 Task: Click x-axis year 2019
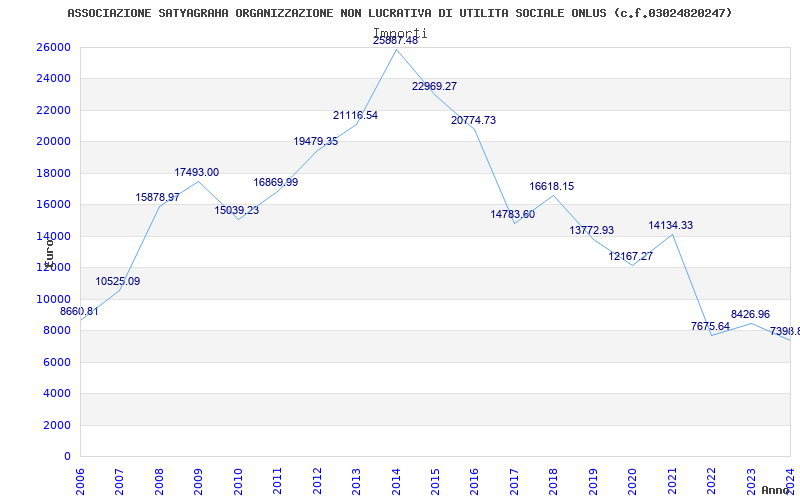[593, 481]
